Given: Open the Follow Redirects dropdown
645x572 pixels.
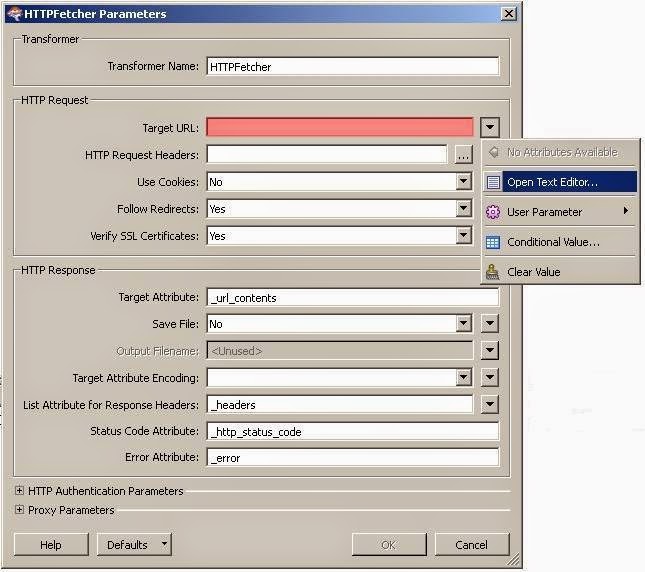Looking at the screenshot, I should click(x=464, y=208).
